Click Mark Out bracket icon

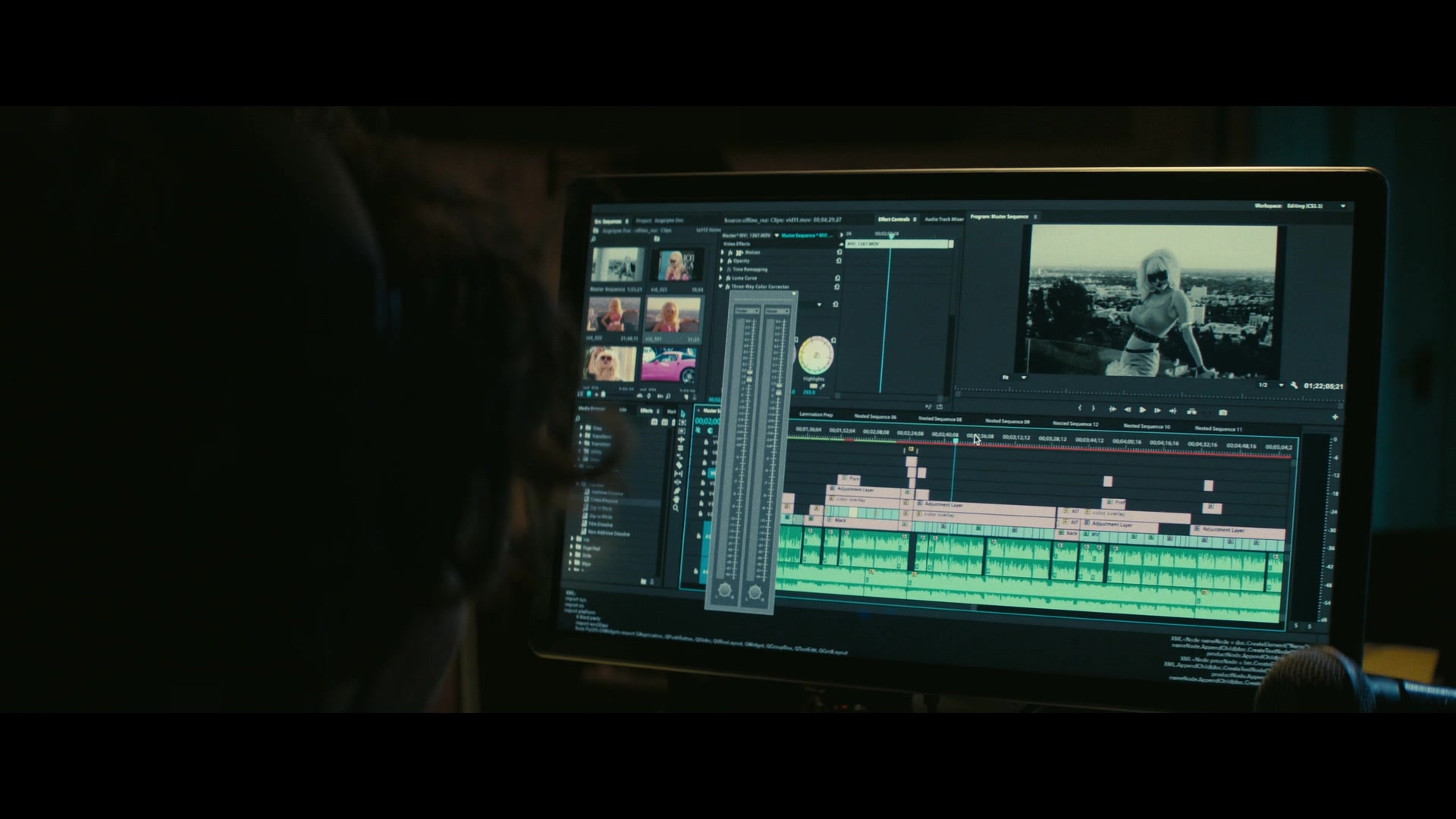pos(1093,408)
